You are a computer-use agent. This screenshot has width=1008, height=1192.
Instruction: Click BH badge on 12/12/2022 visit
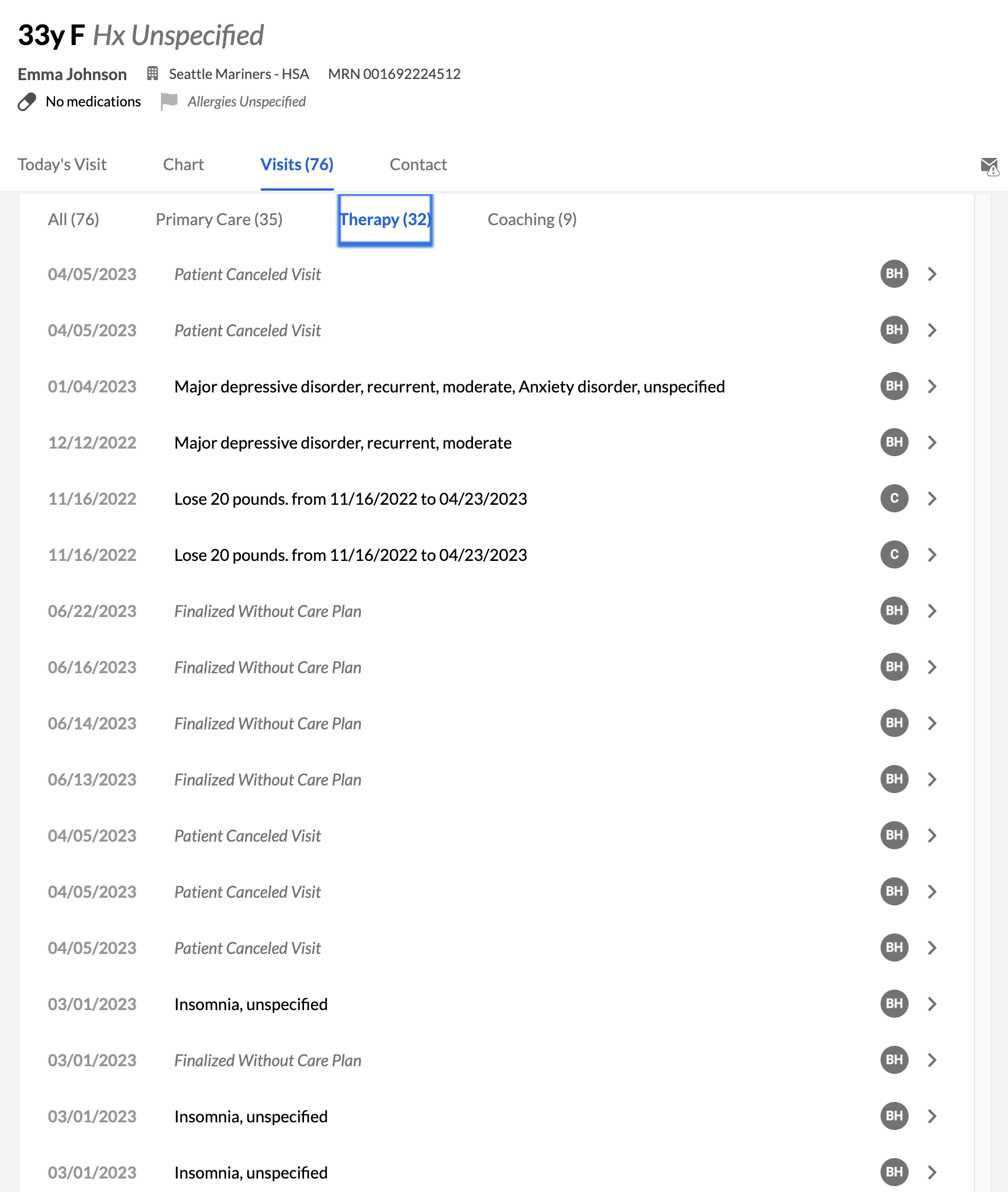(894, 442)
